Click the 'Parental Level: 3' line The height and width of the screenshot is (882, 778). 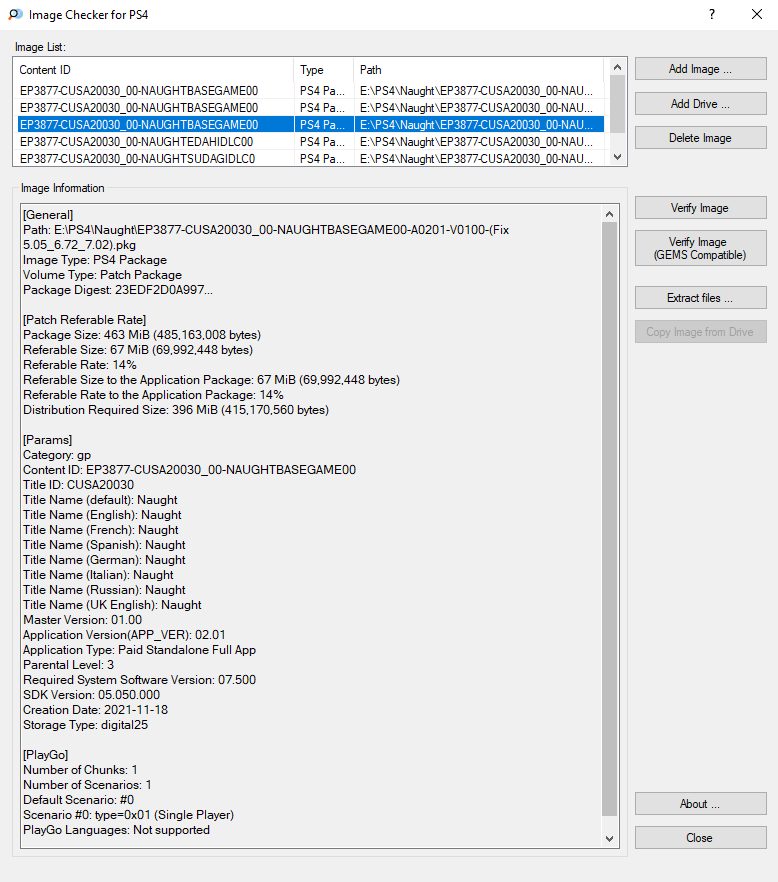(69, 665)
